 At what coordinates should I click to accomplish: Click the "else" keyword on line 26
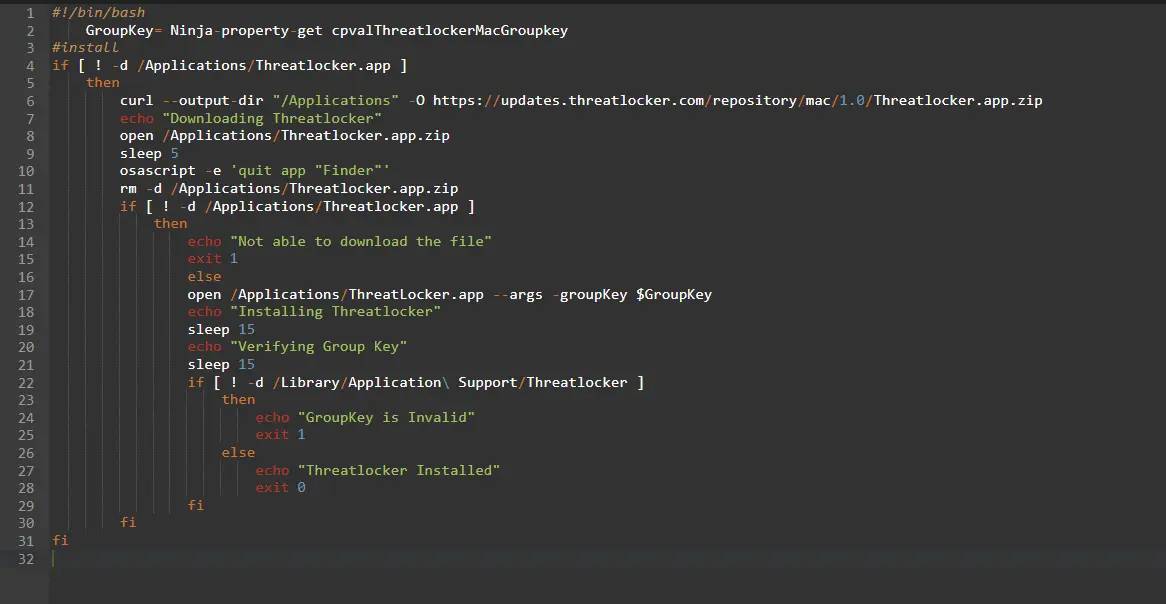click(238, 453)
